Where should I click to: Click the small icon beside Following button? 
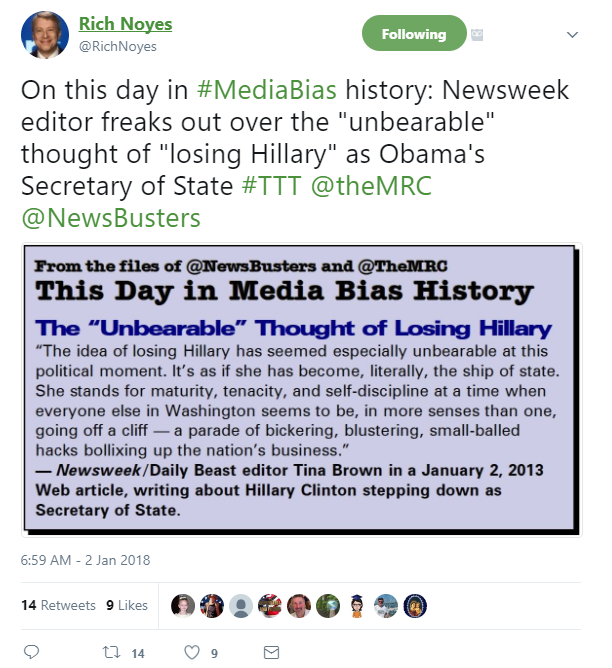pos(477,34)
